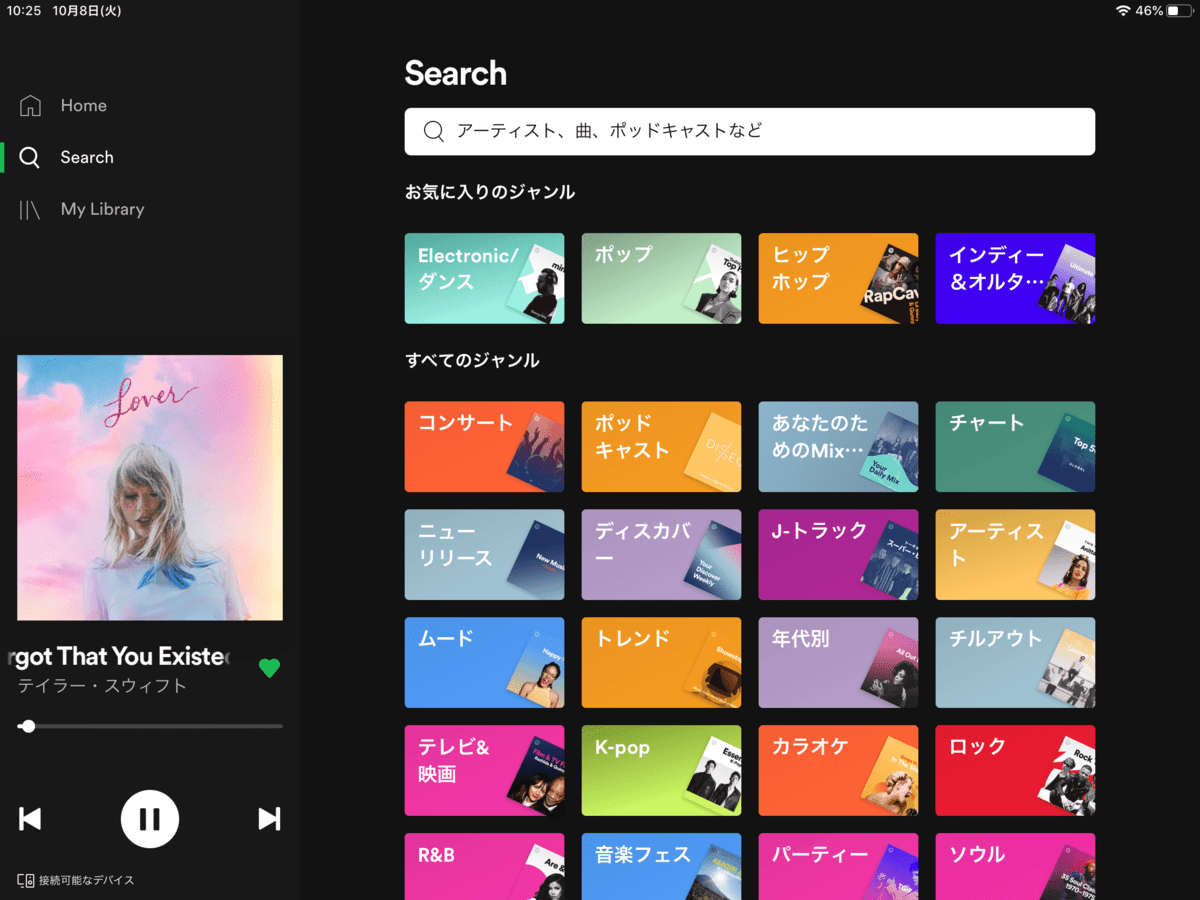Open the Lover album artwork
The width and height of the screenshot is (1200, 900).
tap(150, 488)
